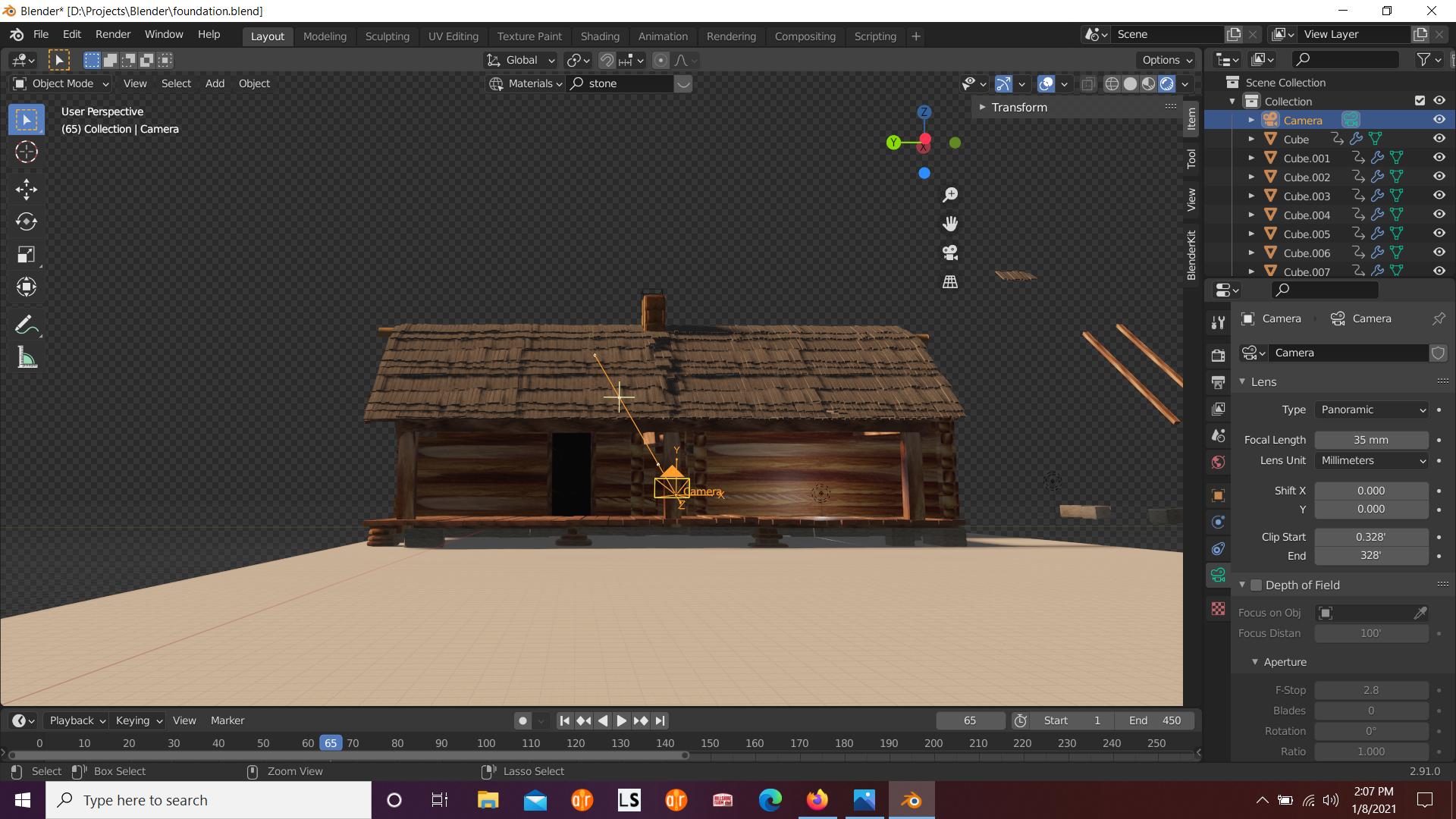Viewport: 1456px width, 819px height.
Task: Hide Cube.005 in the outliner
Action: [1439, 234]
